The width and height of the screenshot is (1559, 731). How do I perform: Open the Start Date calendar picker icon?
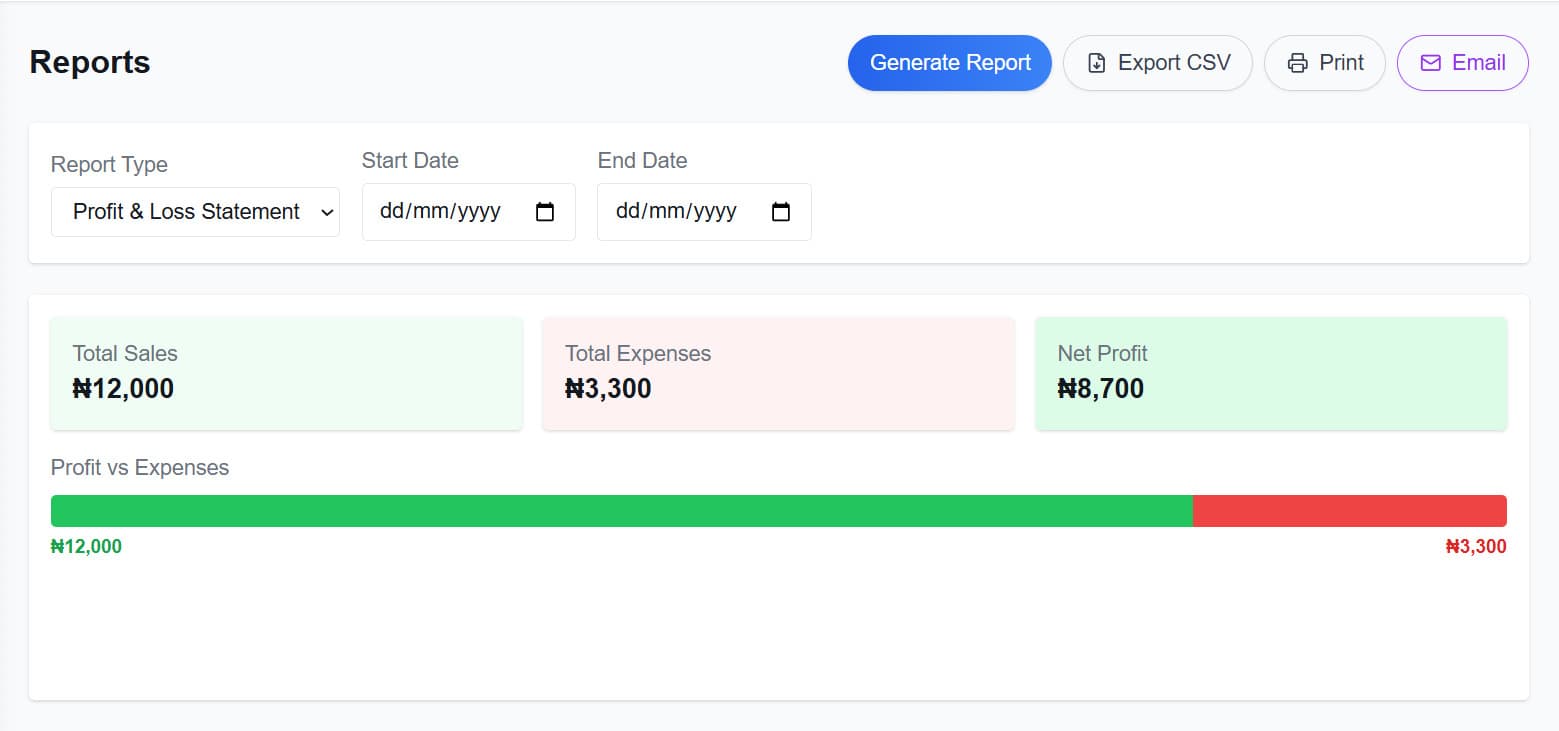tap(545, 212)
